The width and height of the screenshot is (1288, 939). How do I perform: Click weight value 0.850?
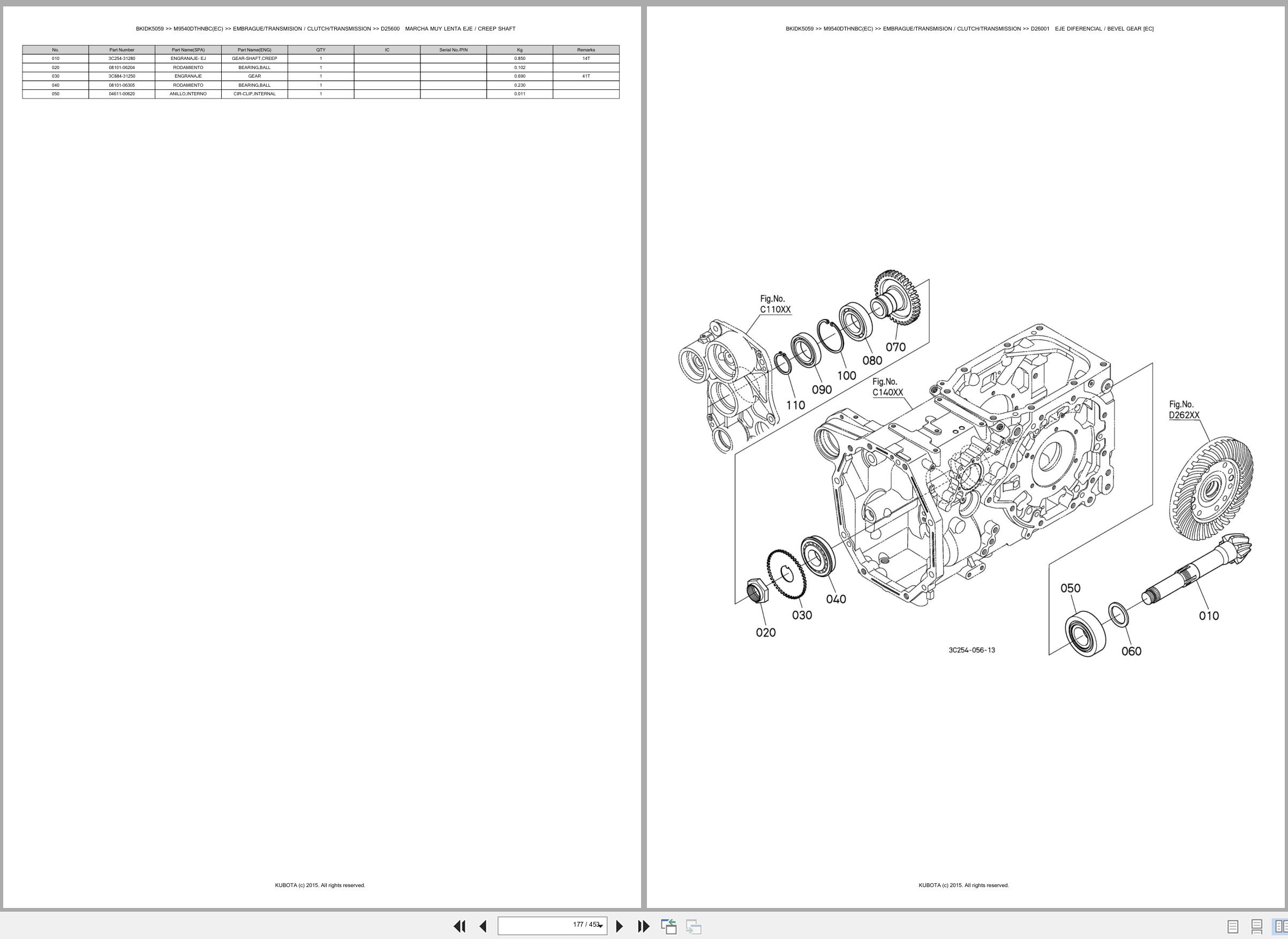(x=519, y=58)
